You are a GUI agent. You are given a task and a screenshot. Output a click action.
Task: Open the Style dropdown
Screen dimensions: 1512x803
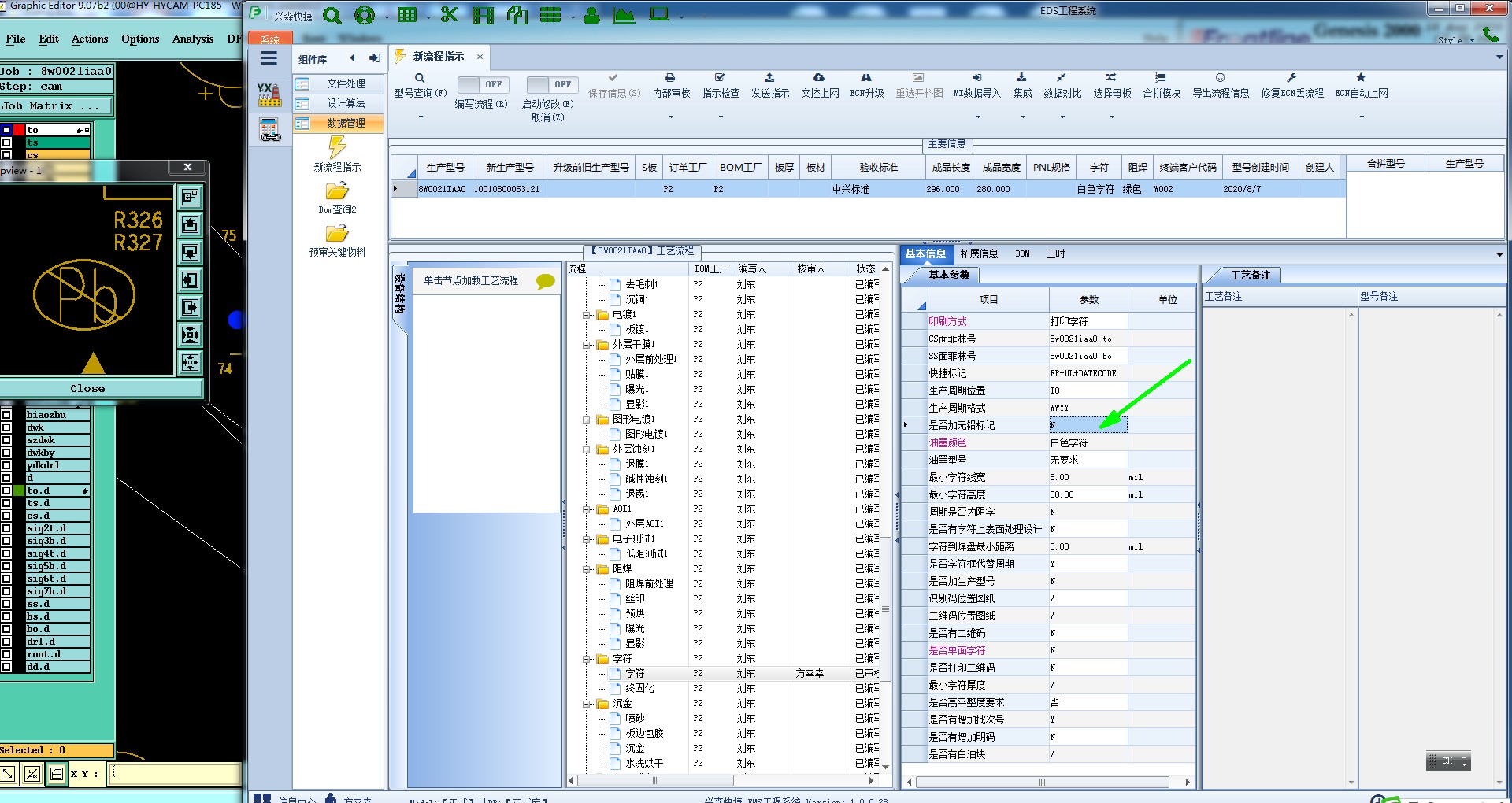pos(1455,40)
